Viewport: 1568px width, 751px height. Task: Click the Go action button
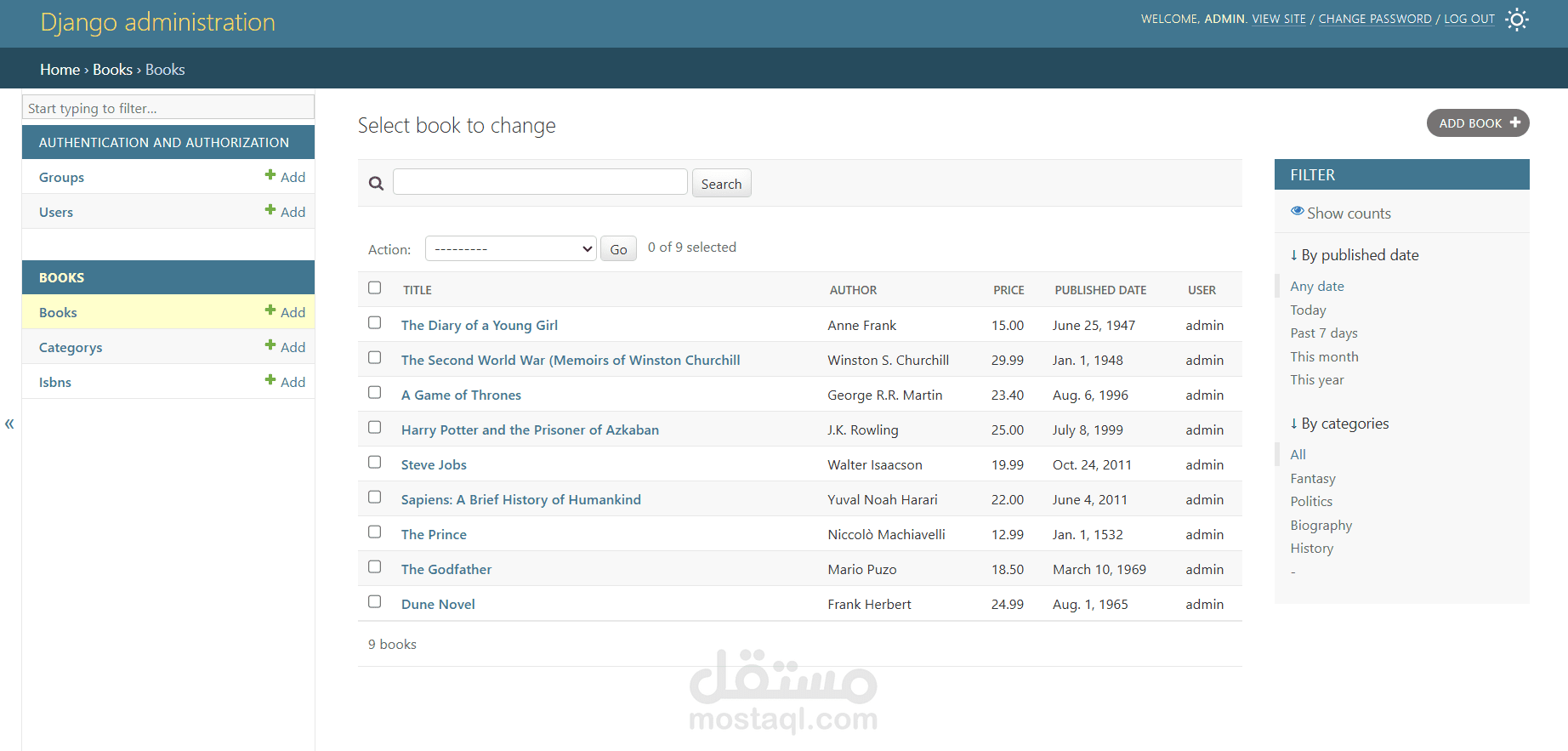coord(618,249)
